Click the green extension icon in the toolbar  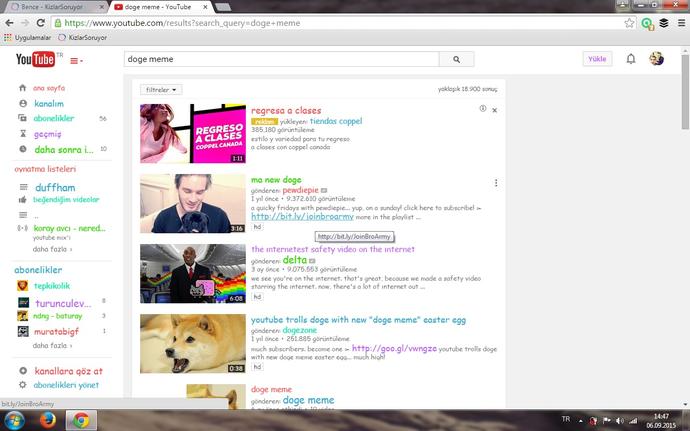click(647, 23)
